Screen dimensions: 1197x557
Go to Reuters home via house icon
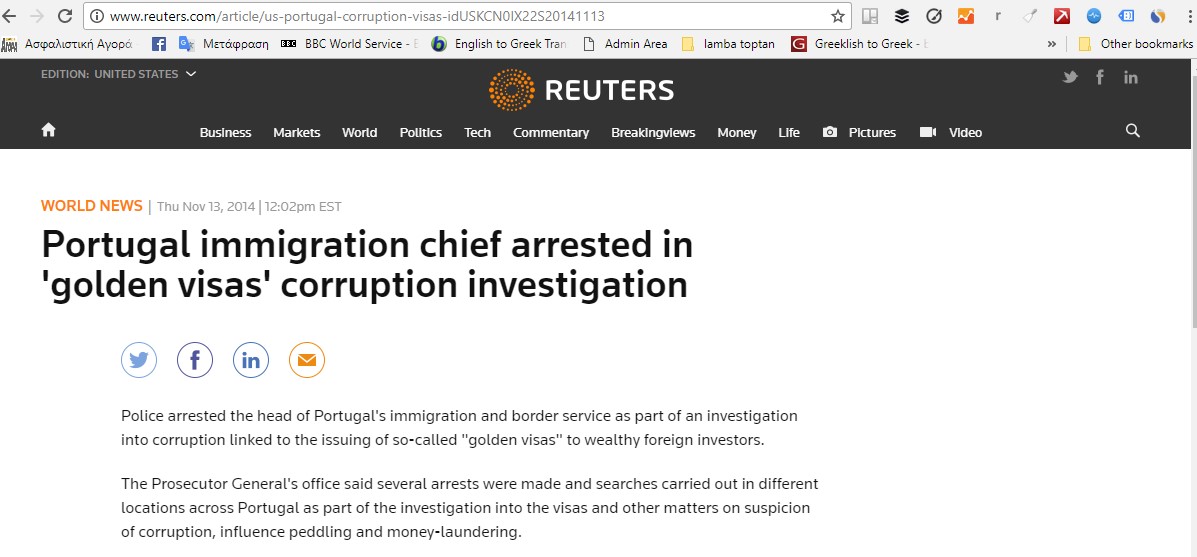coord(49,130)
